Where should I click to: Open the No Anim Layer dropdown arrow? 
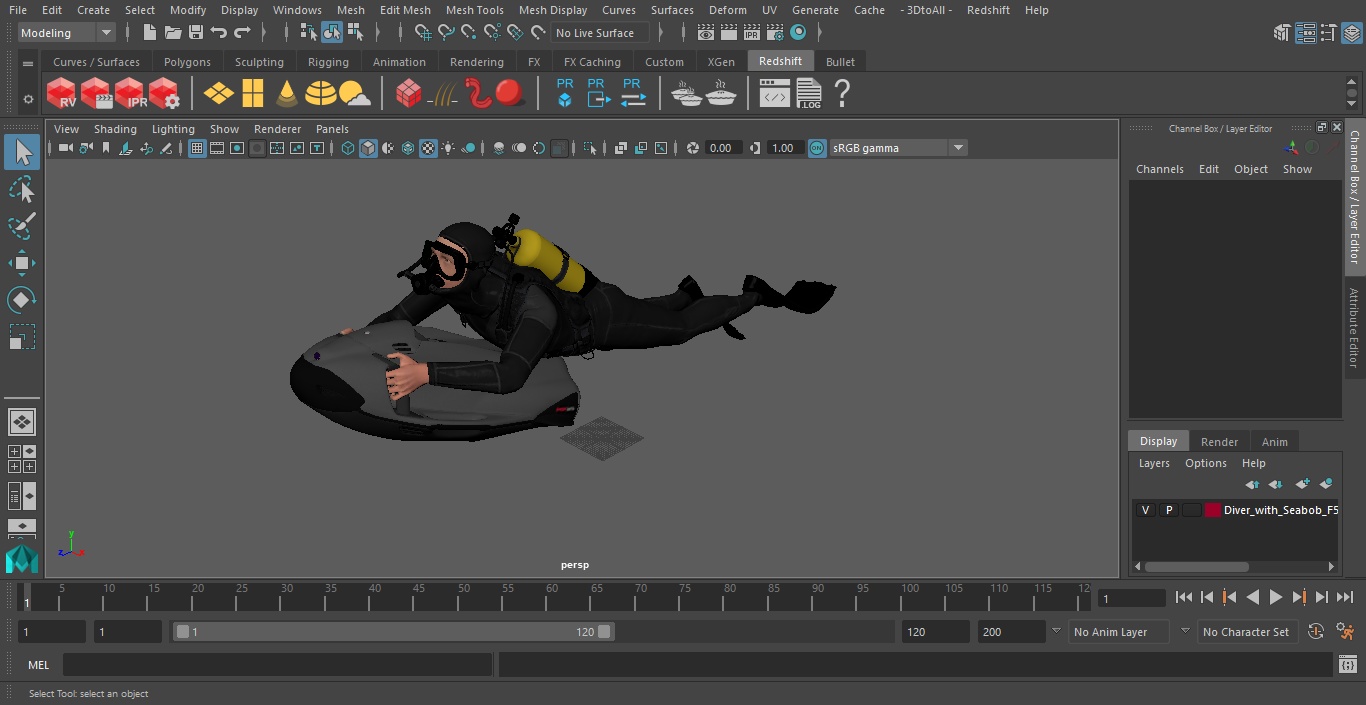click(x=1056, y=632)
